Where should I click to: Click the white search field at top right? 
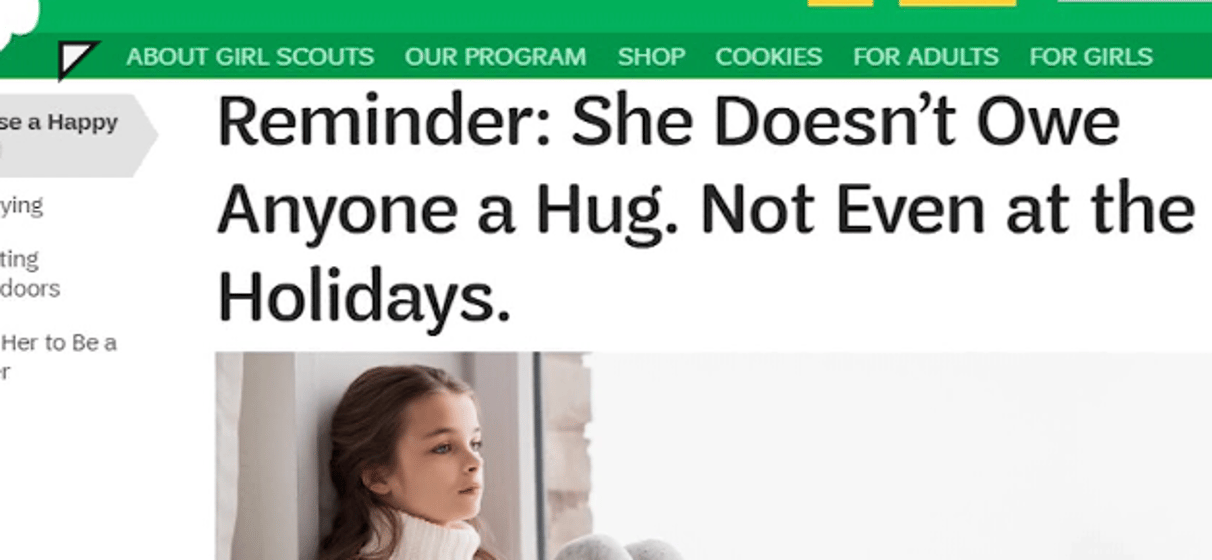pos(1134,2)
